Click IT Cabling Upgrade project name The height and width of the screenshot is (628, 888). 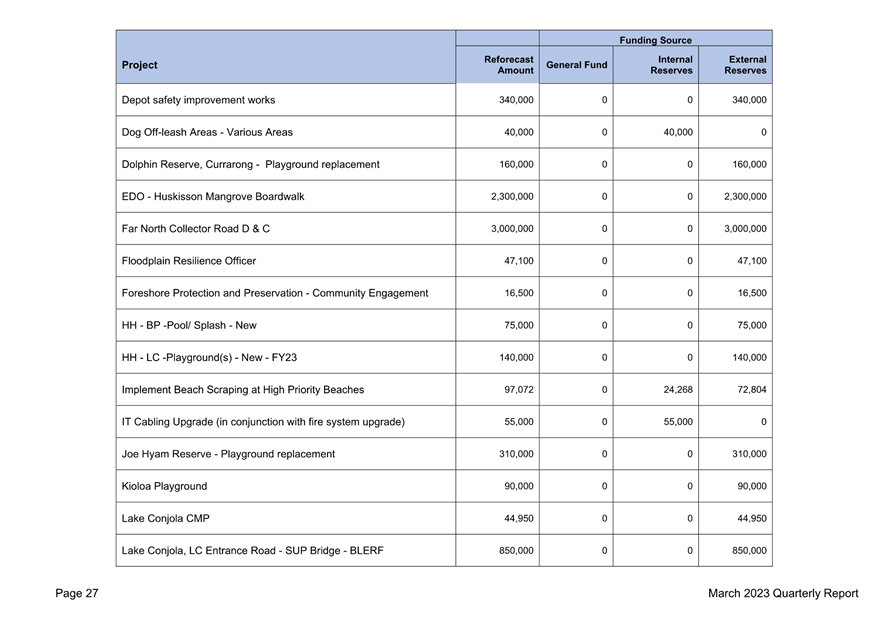(263, 422)
